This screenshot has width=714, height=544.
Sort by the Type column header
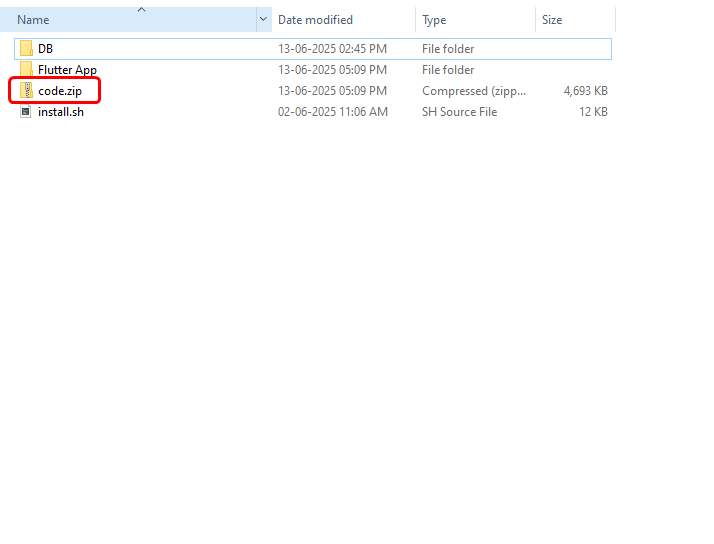pyautogui.click(x=475, y=20)
